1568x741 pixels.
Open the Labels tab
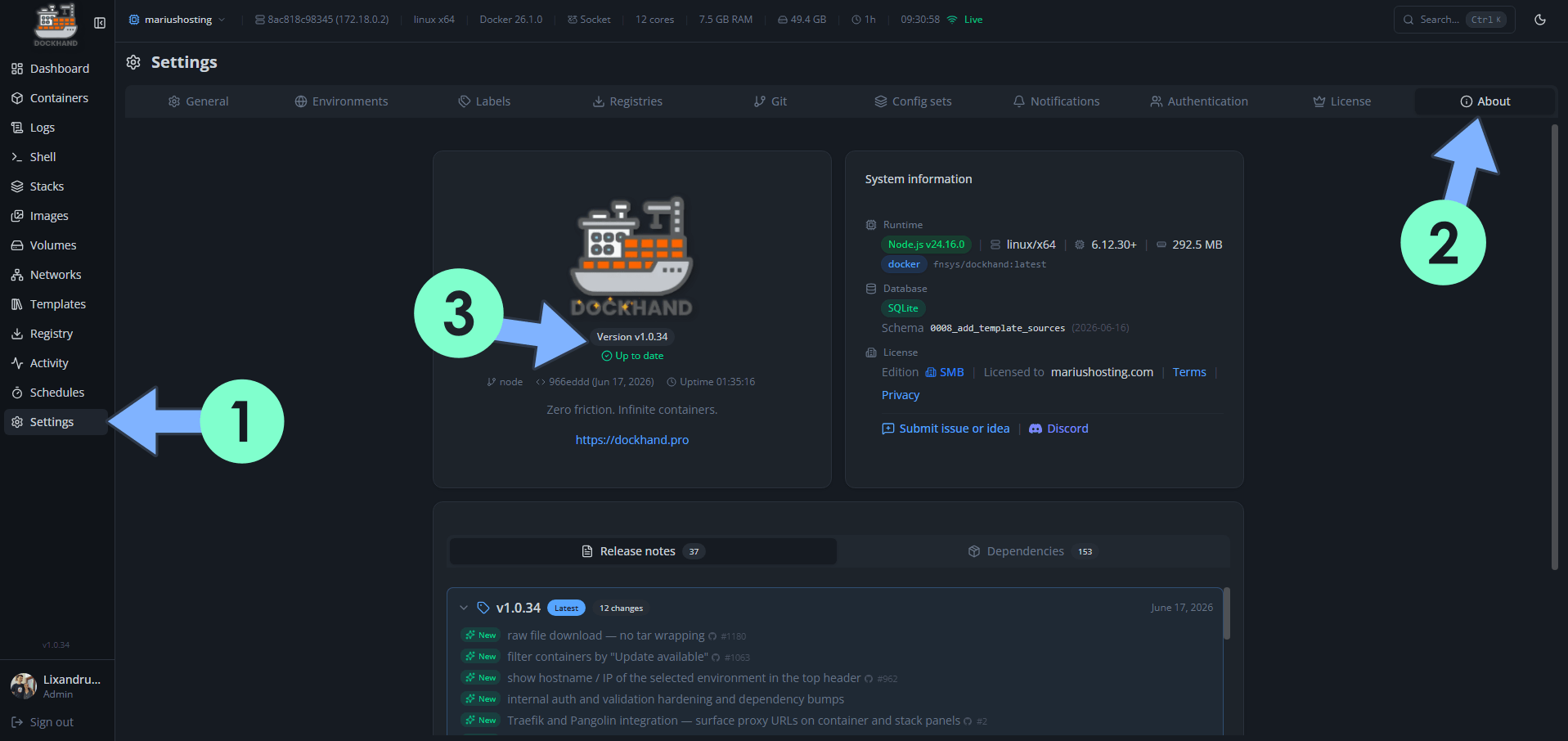pos(484,101)
